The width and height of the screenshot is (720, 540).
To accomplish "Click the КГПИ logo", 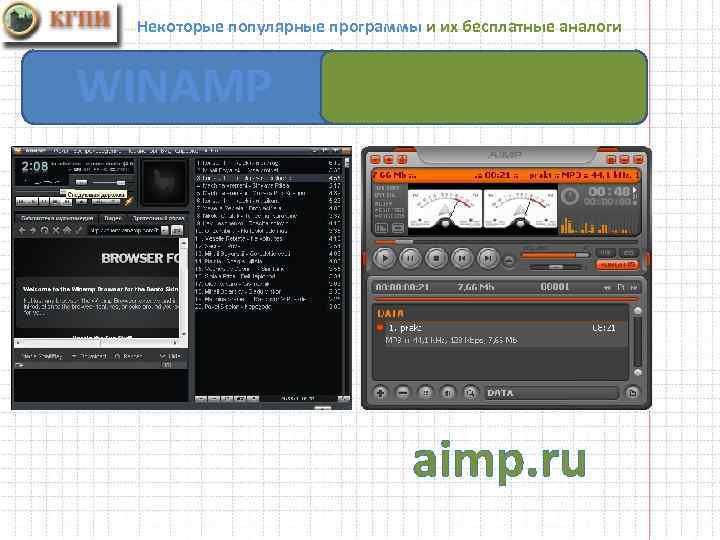I will (x=60, y=22).
